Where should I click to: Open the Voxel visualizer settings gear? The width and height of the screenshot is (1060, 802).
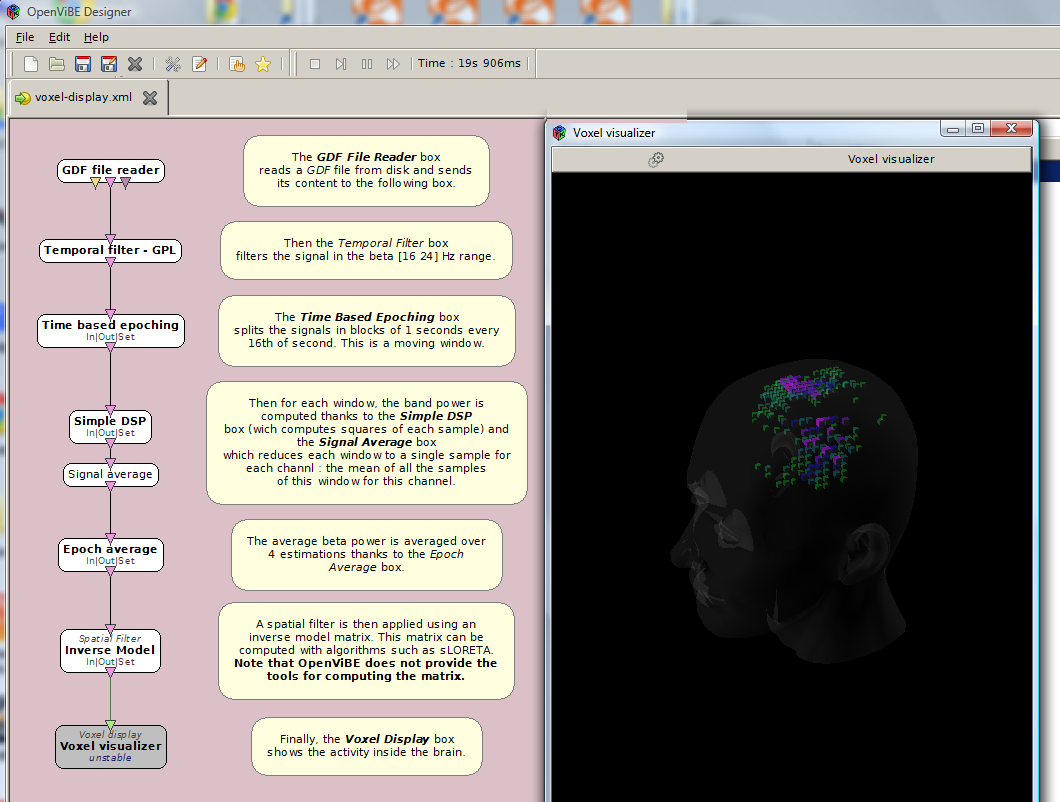point(657,159)
